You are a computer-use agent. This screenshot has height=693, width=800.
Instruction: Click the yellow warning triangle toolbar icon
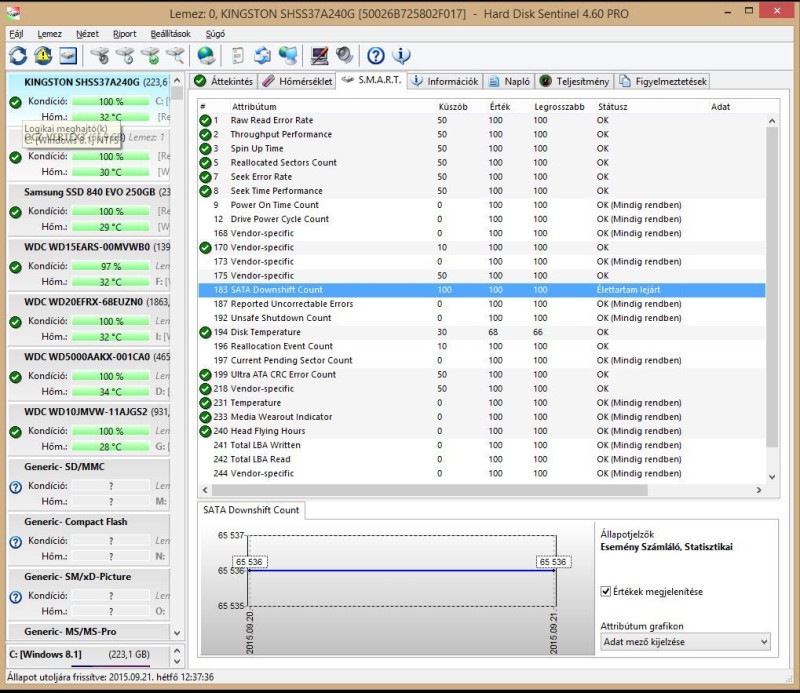[x=43, y=56]
